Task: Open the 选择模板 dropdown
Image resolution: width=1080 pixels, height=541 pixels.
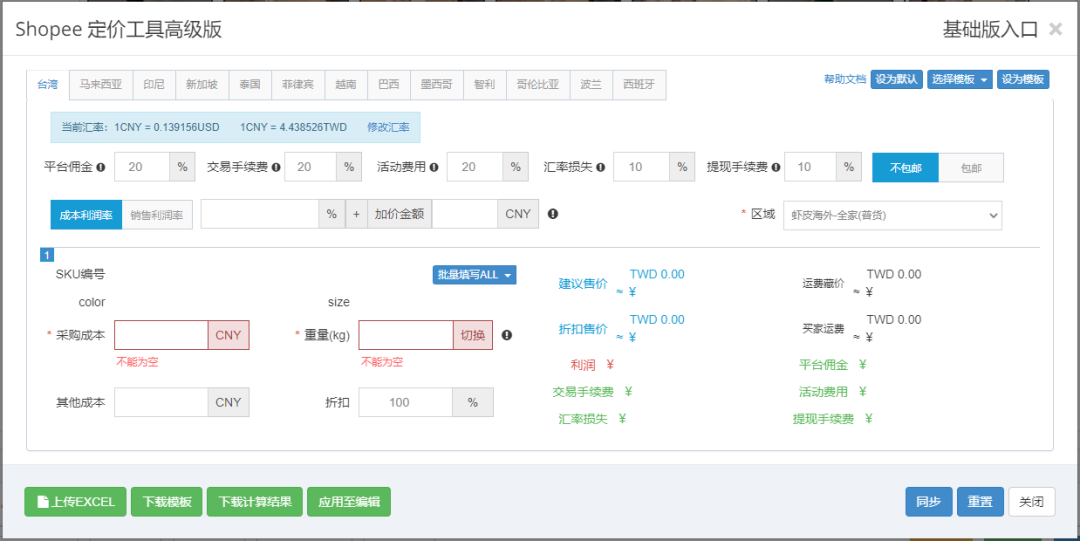Action: coord(959,80)
